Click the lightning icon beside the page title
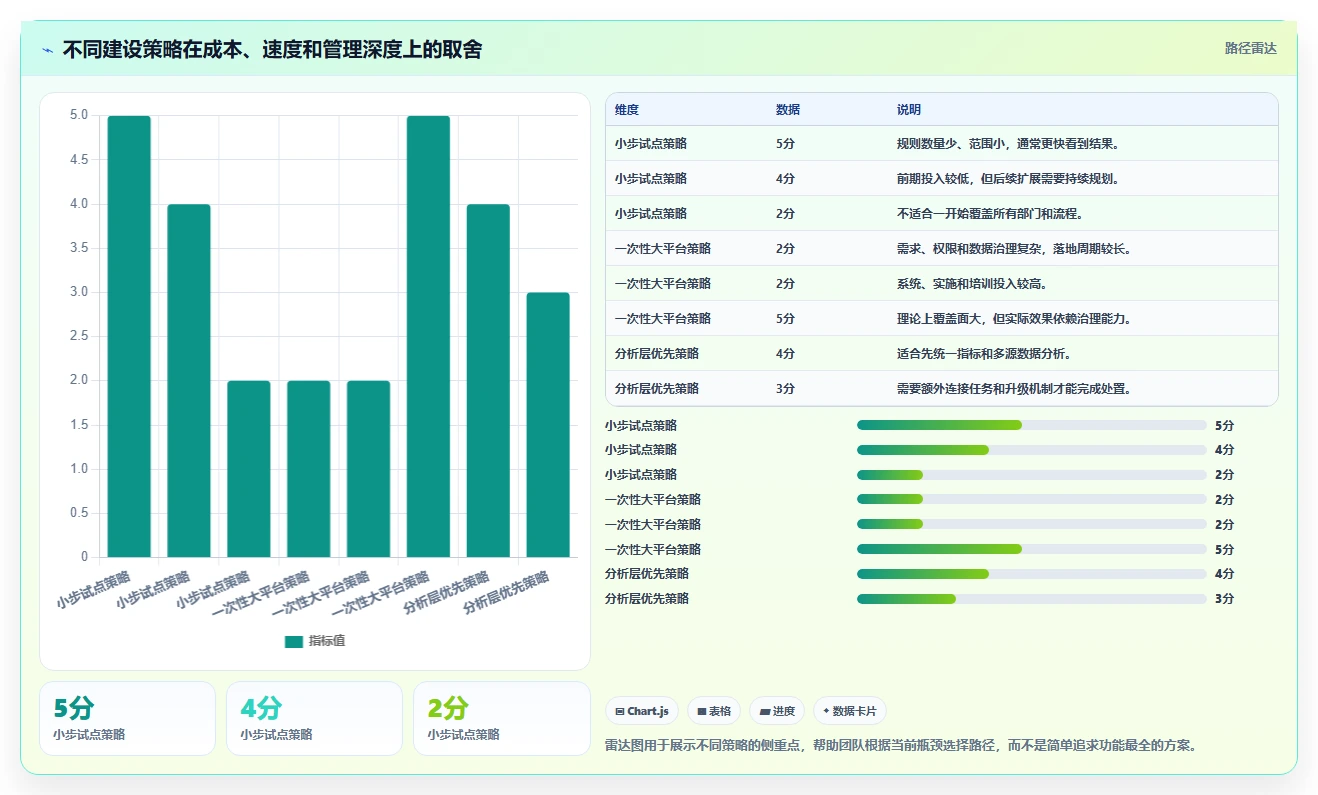Viewport: 1318px width, 795px height. (x=48, y=50)
